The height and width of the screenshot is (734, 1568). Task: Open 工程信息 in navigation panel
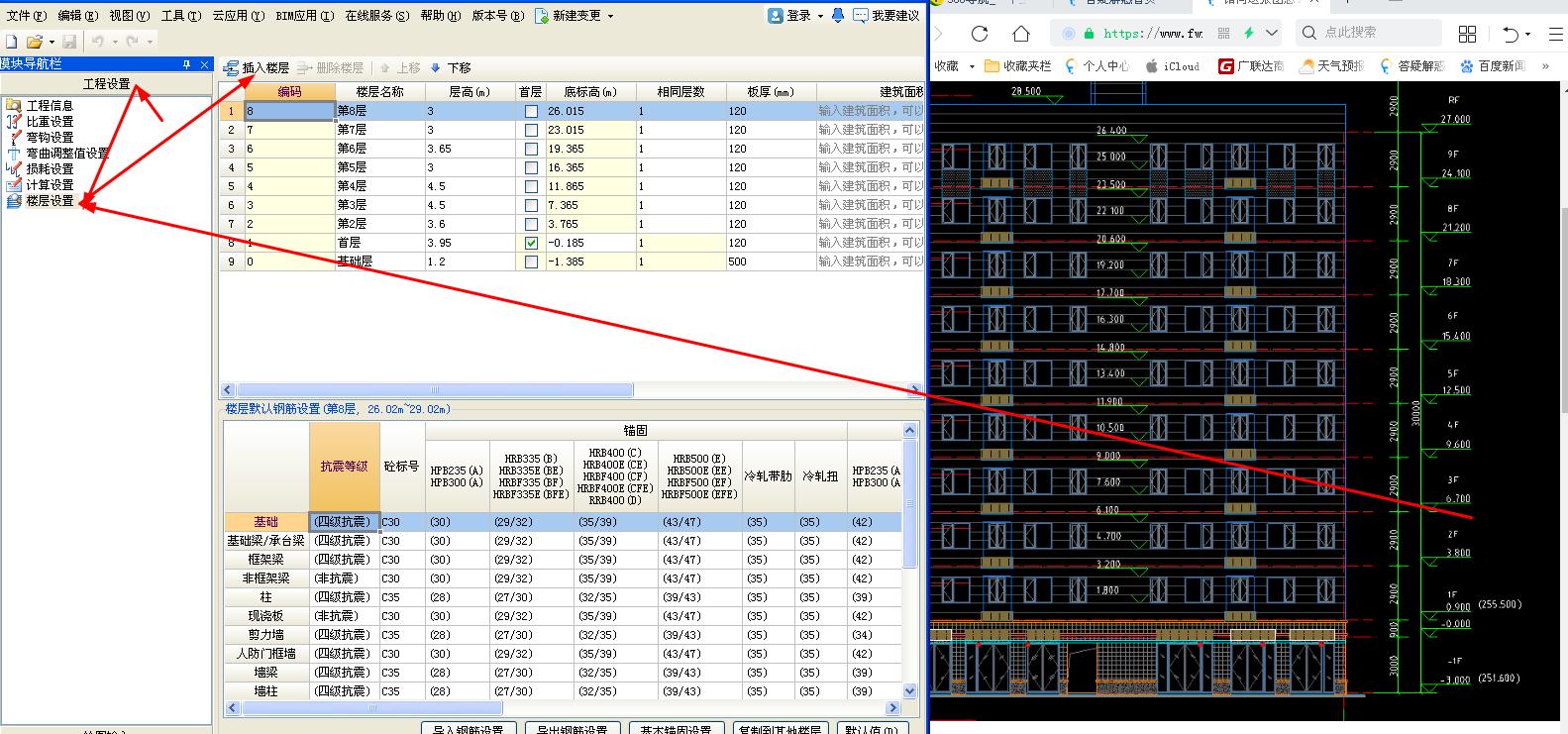pyautogui.click(x=40, y=105)
